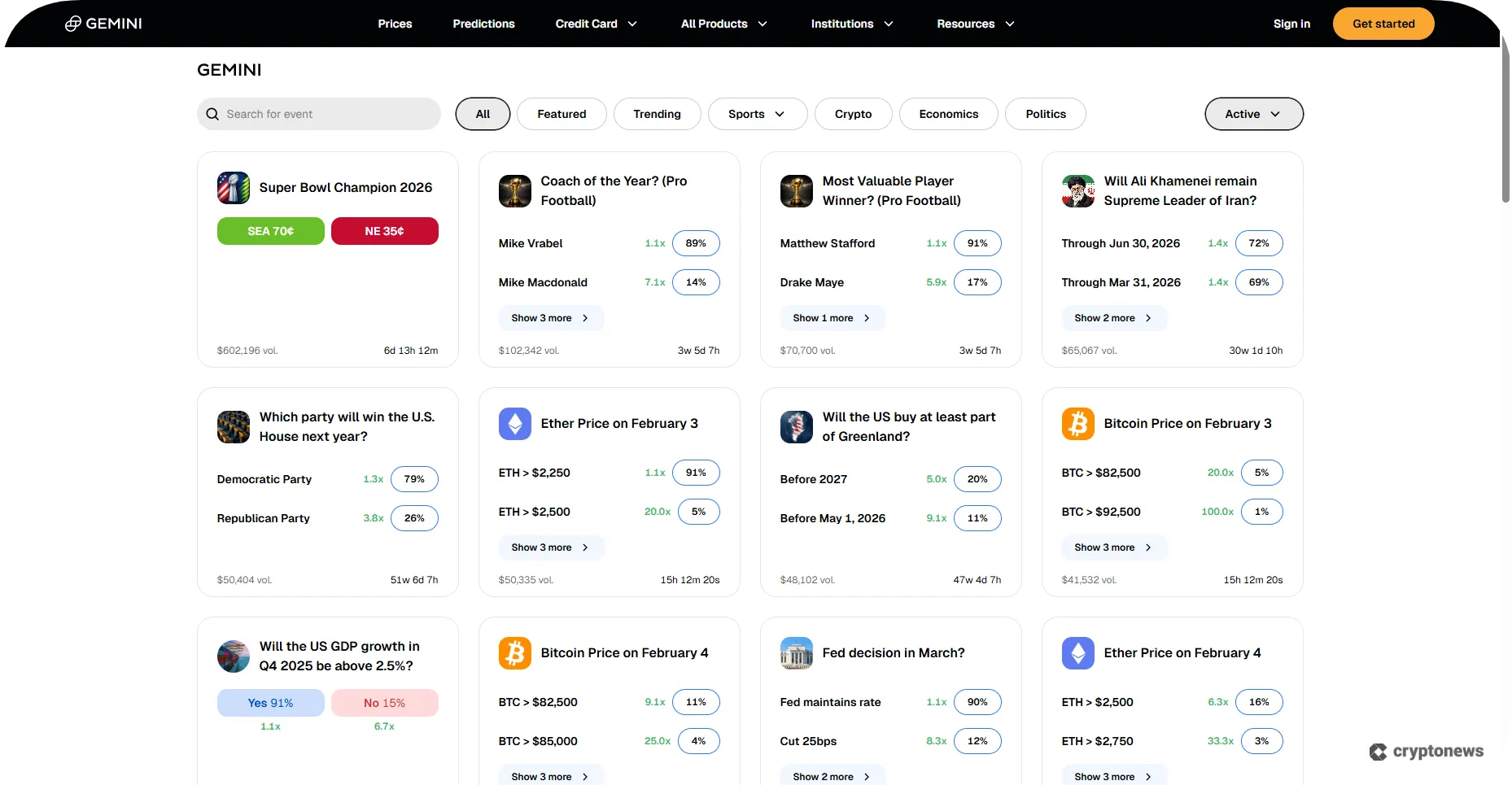
Task: Click the Search for event field
Action: click(x=319, y=114)
